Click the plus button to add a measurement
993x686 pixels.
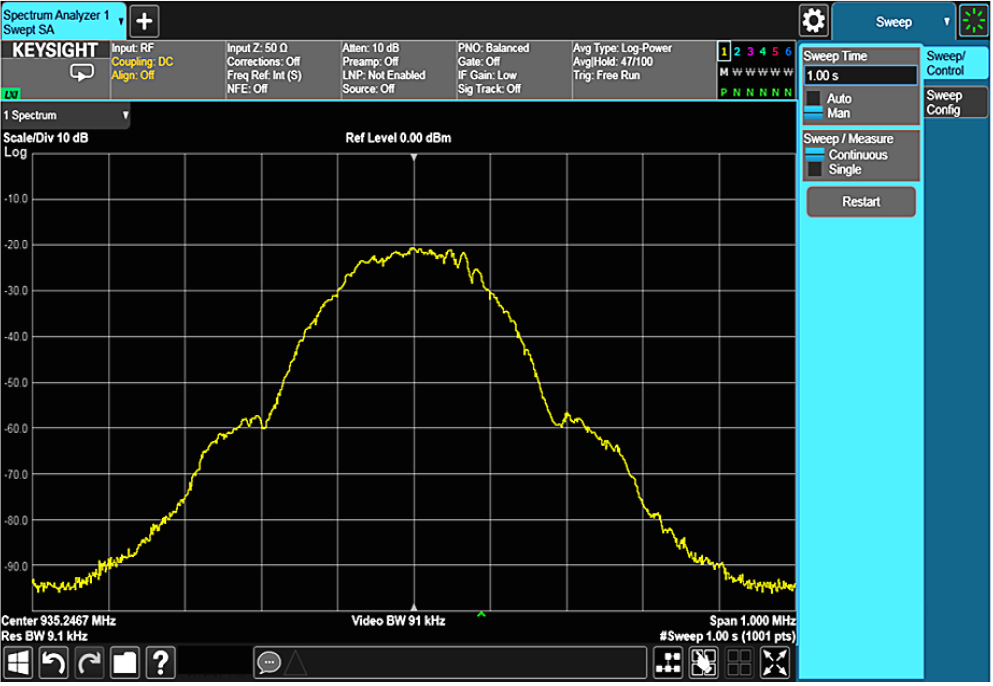[146, 21]
